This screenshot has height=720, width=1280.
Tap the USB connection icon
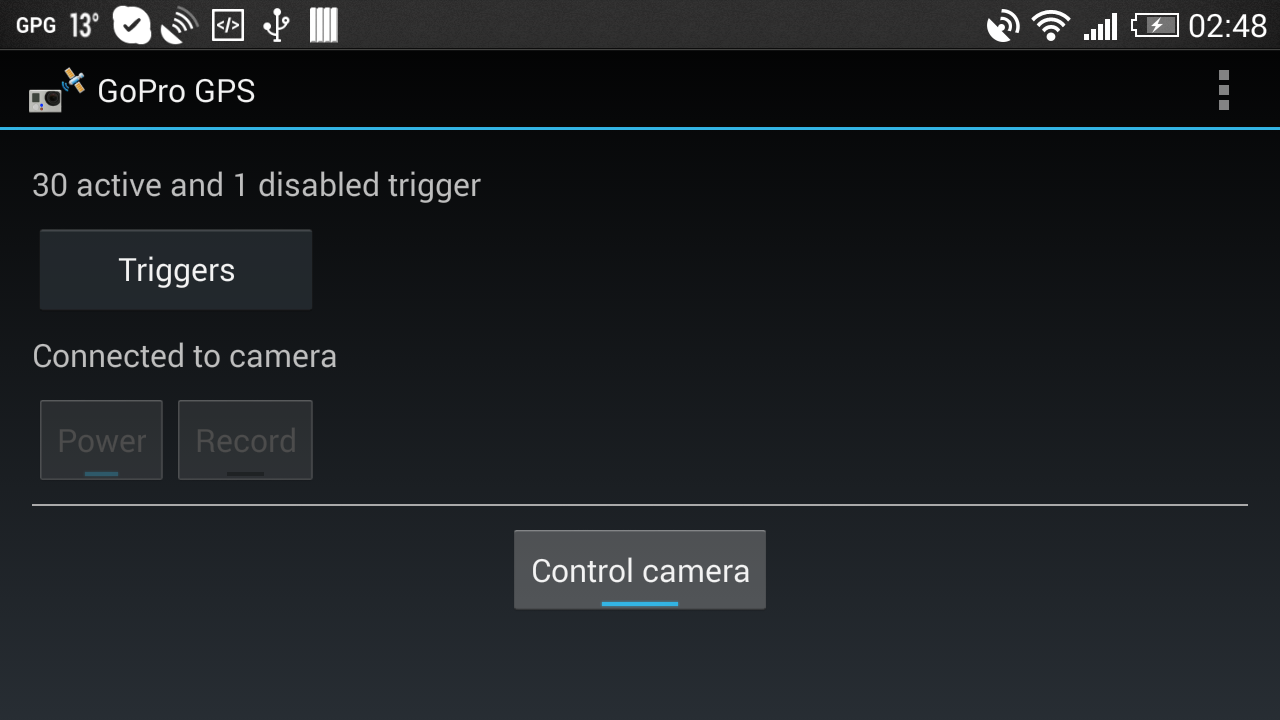point(276,25)
